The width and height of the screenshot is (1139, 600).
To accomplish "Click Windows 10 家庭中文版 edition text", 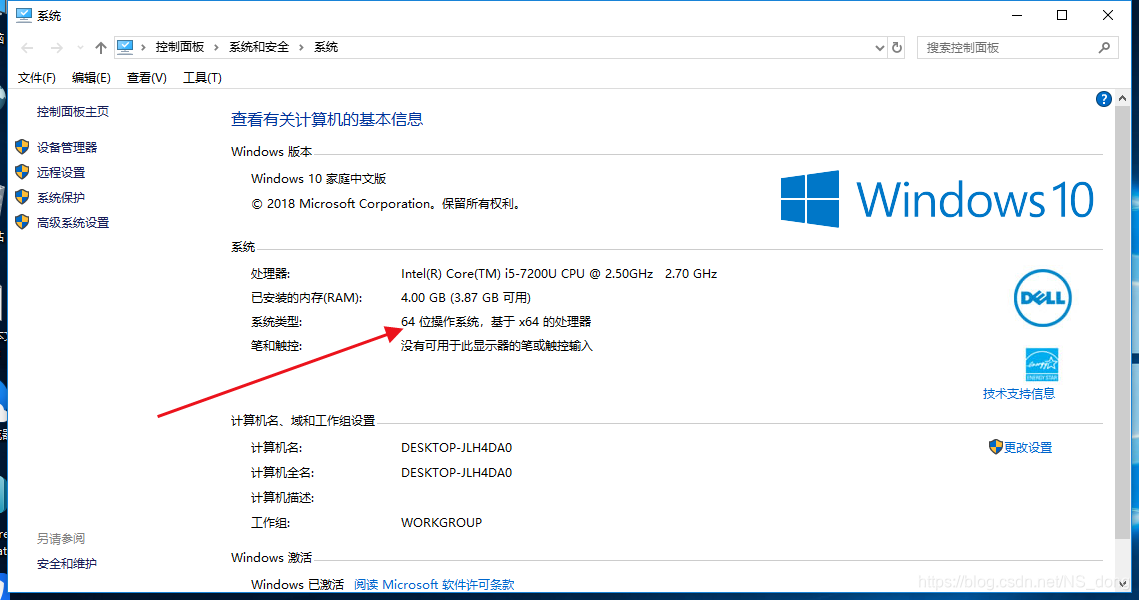I will tap(318, 179).
